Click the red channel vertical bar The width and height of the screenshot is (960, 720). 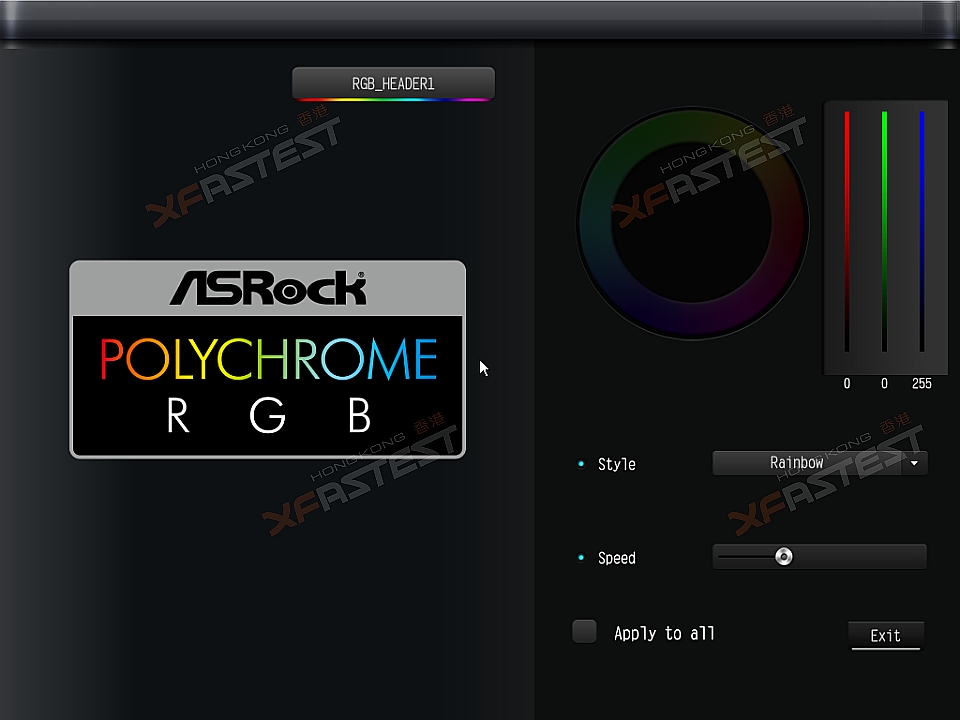(x=847, y=231)
